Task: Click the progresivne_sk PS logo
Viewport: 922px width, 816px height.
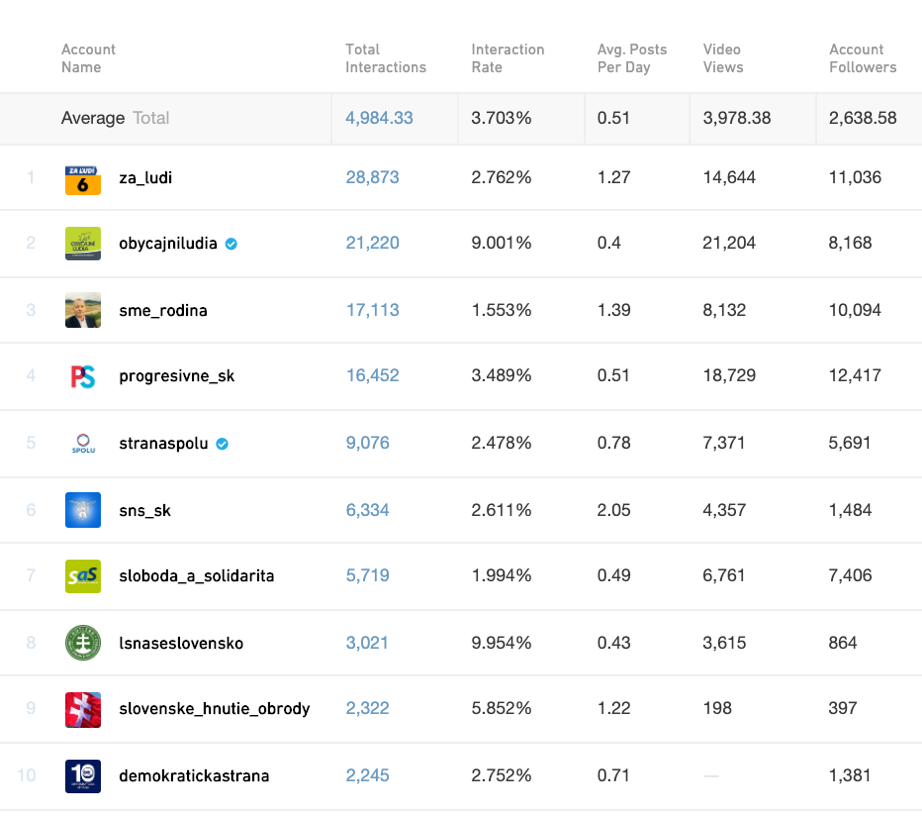Action: 82,376
